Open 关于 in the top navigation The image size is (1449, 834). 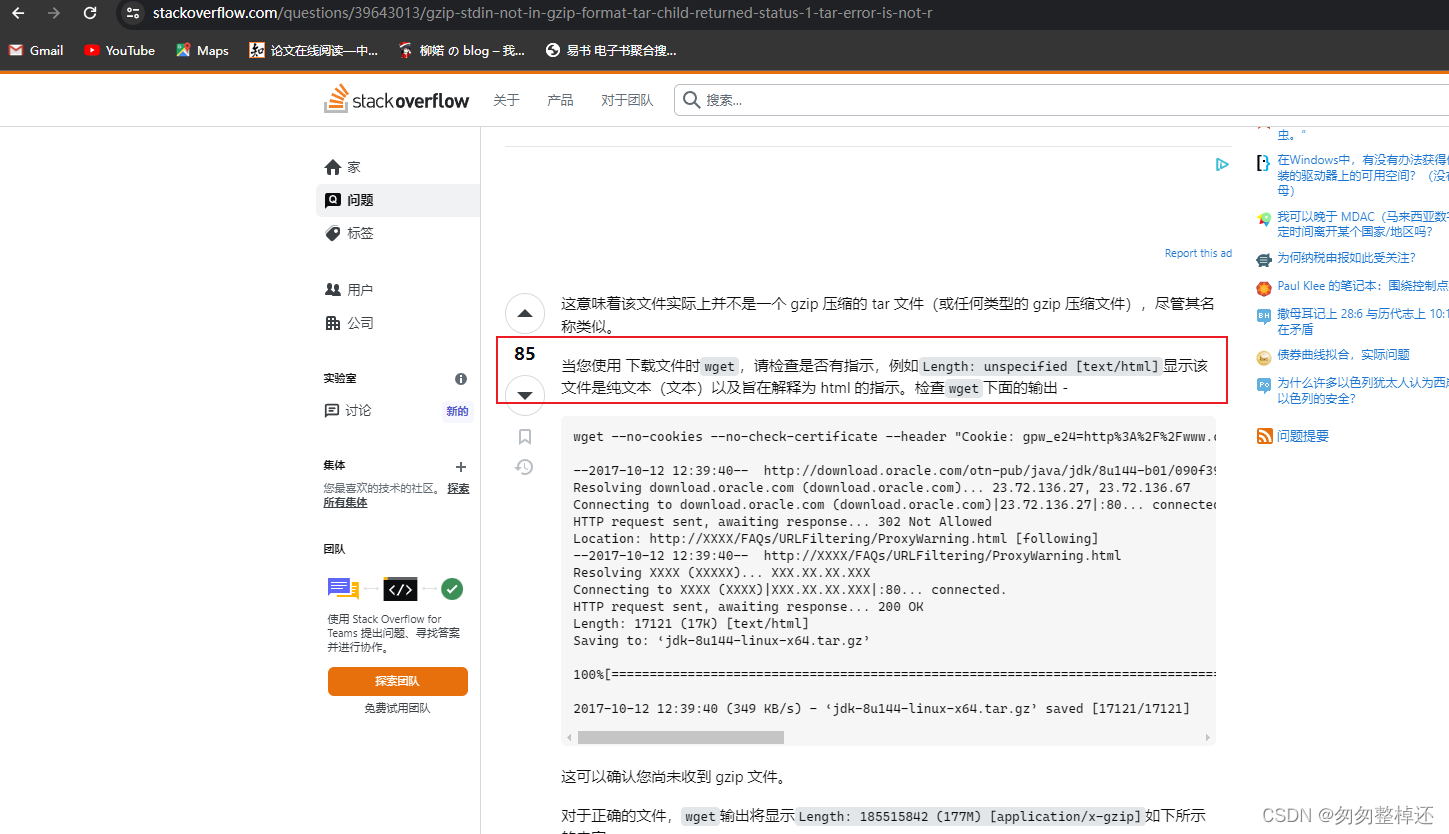click(506, 99)
